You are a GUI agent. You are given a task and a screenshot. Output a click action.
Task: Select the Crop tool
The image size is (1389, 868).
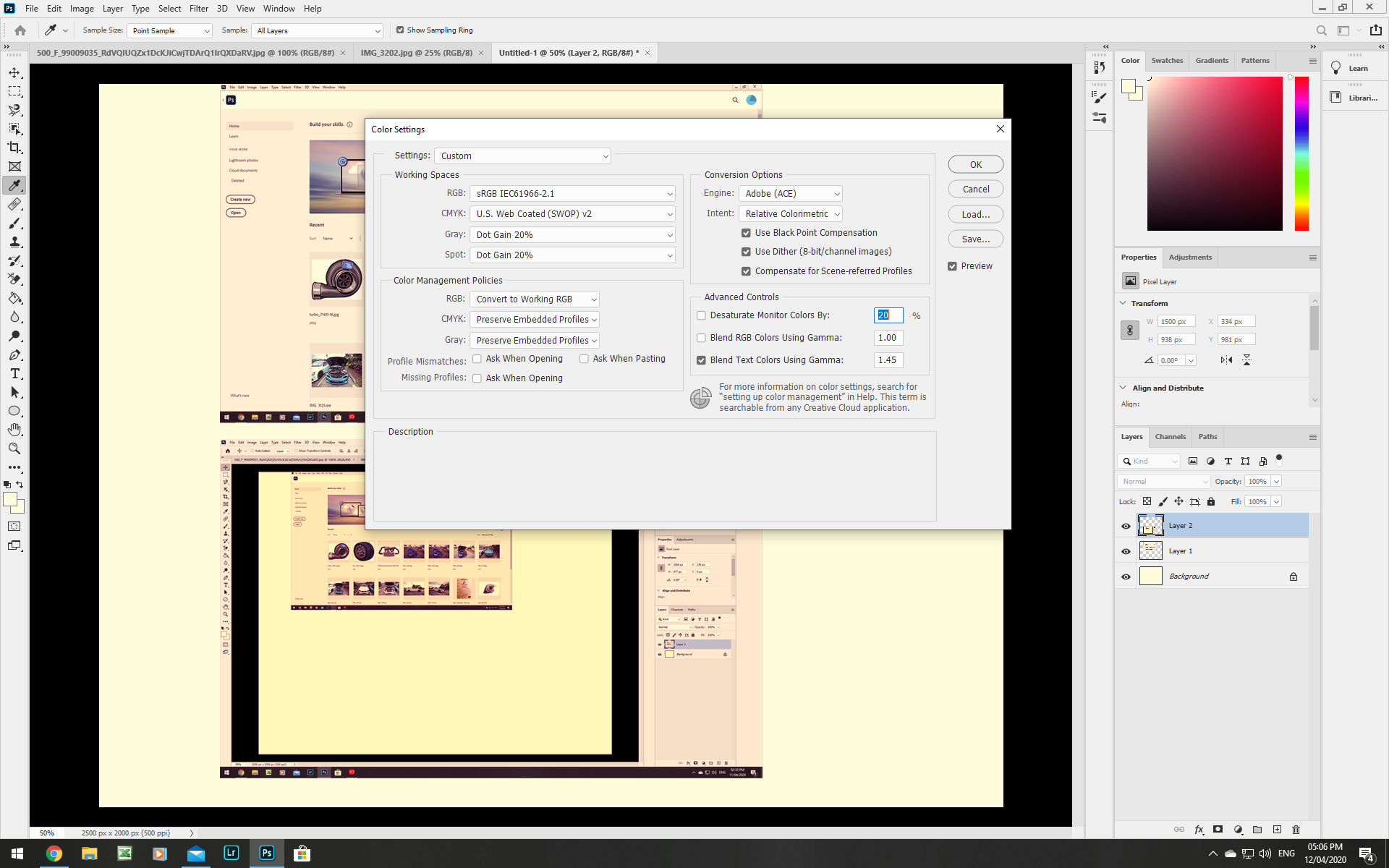coord(14,148)
